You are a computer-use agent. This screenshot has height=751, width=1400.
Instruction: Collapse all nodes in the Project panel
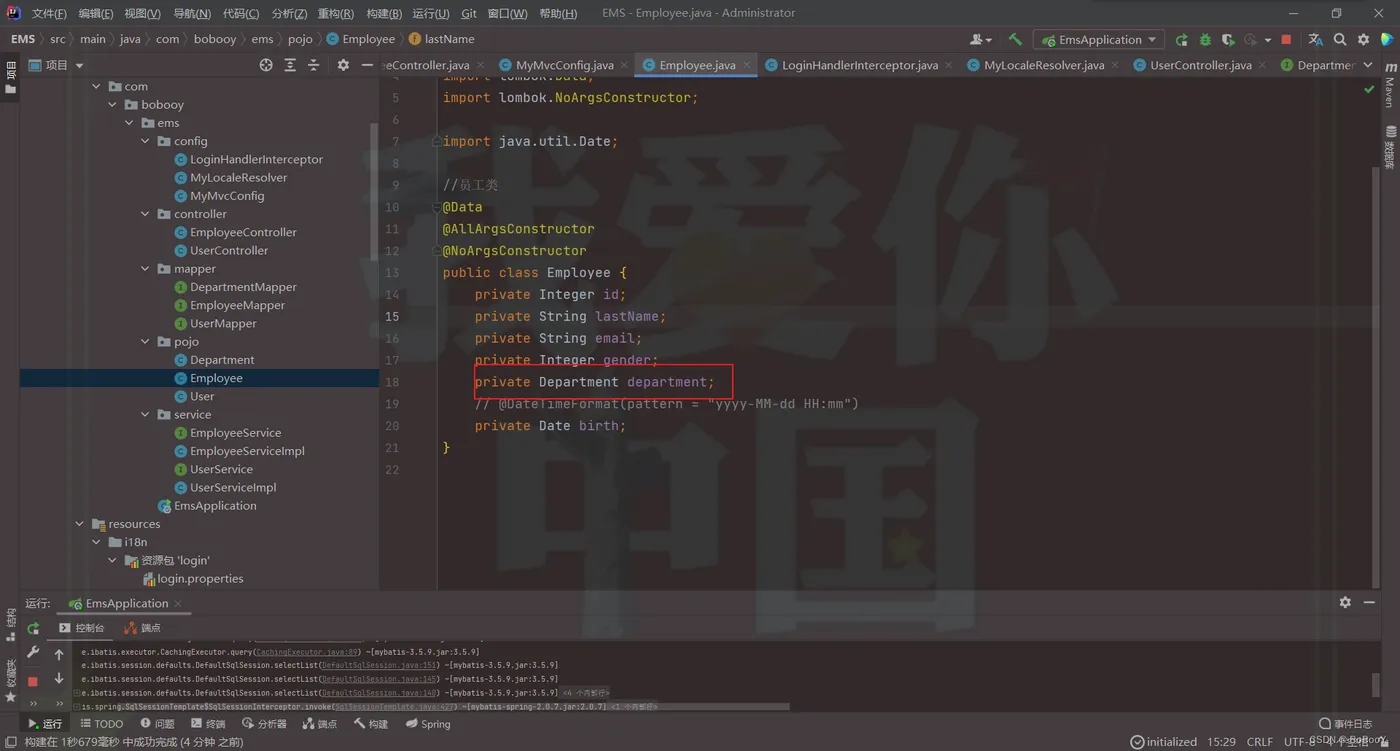click(x=314, y=65)
